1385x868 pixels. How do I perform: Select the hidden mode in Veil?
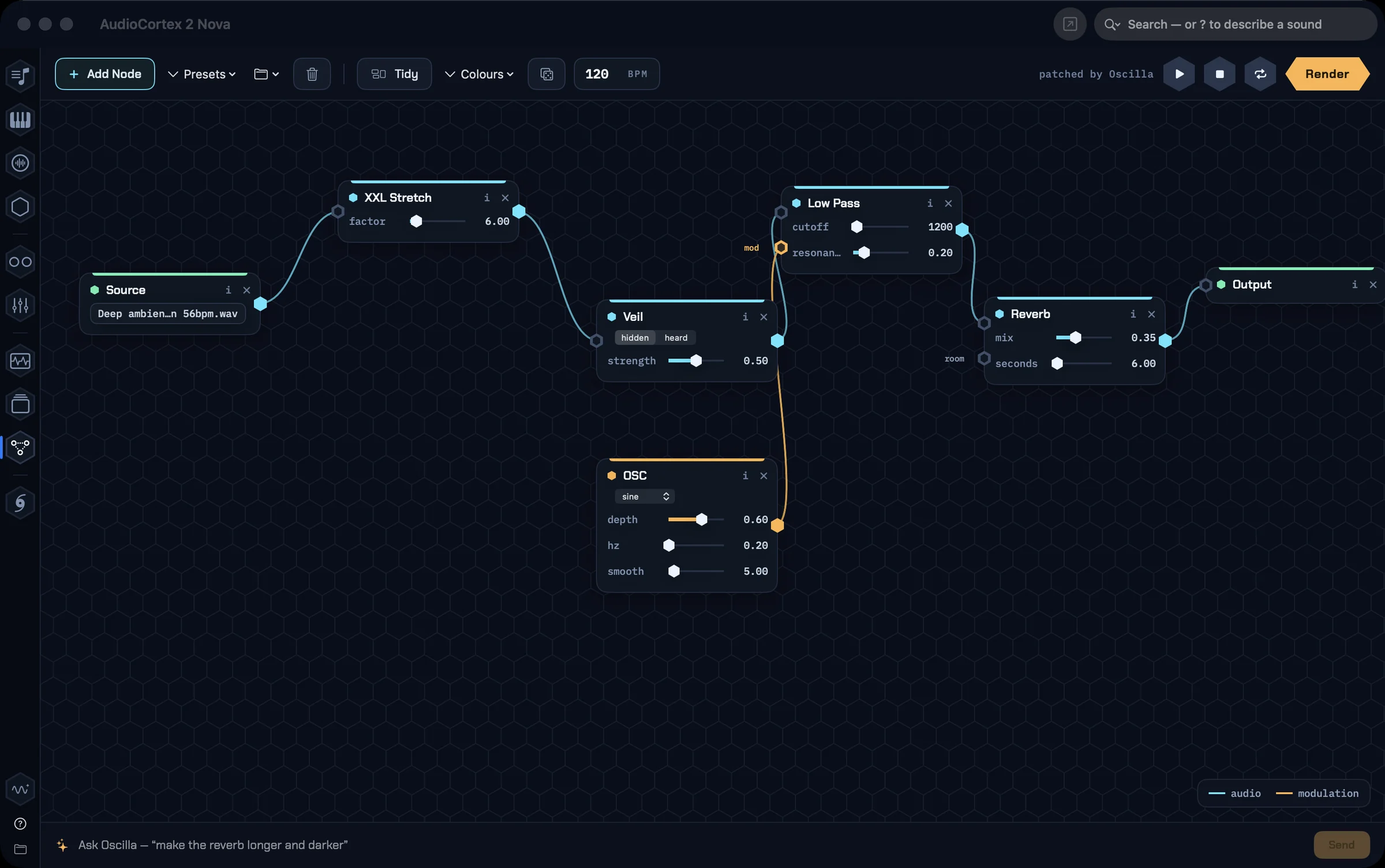(635, 338)
